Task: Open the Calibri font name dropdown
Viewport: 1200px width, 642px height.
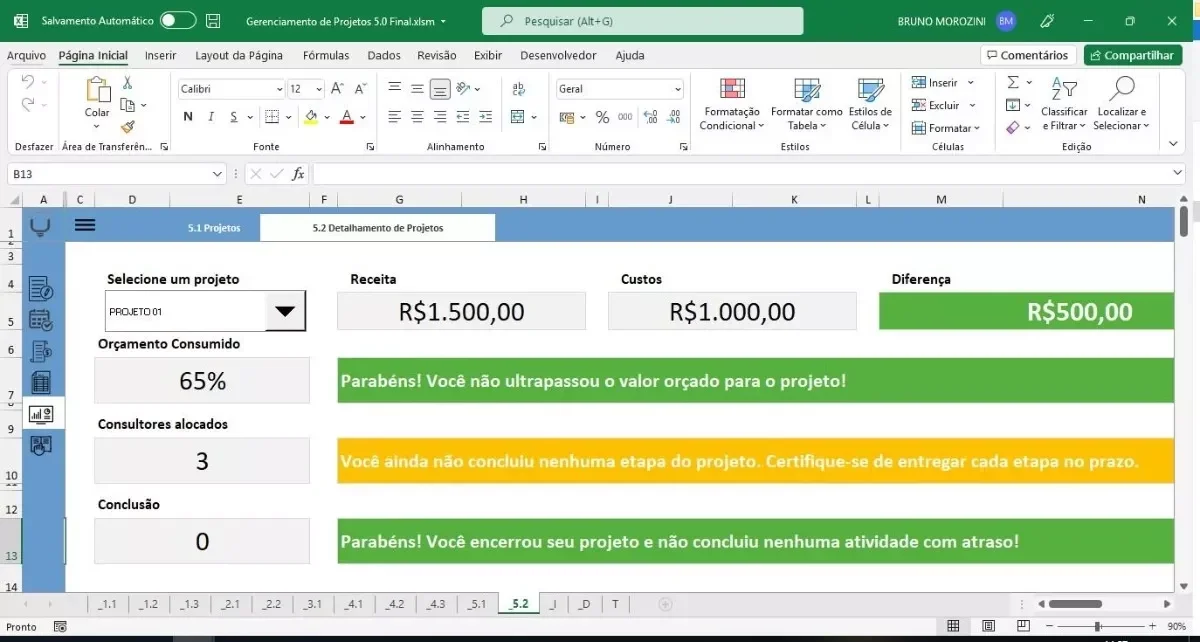Action: click(x=279, y=89)
